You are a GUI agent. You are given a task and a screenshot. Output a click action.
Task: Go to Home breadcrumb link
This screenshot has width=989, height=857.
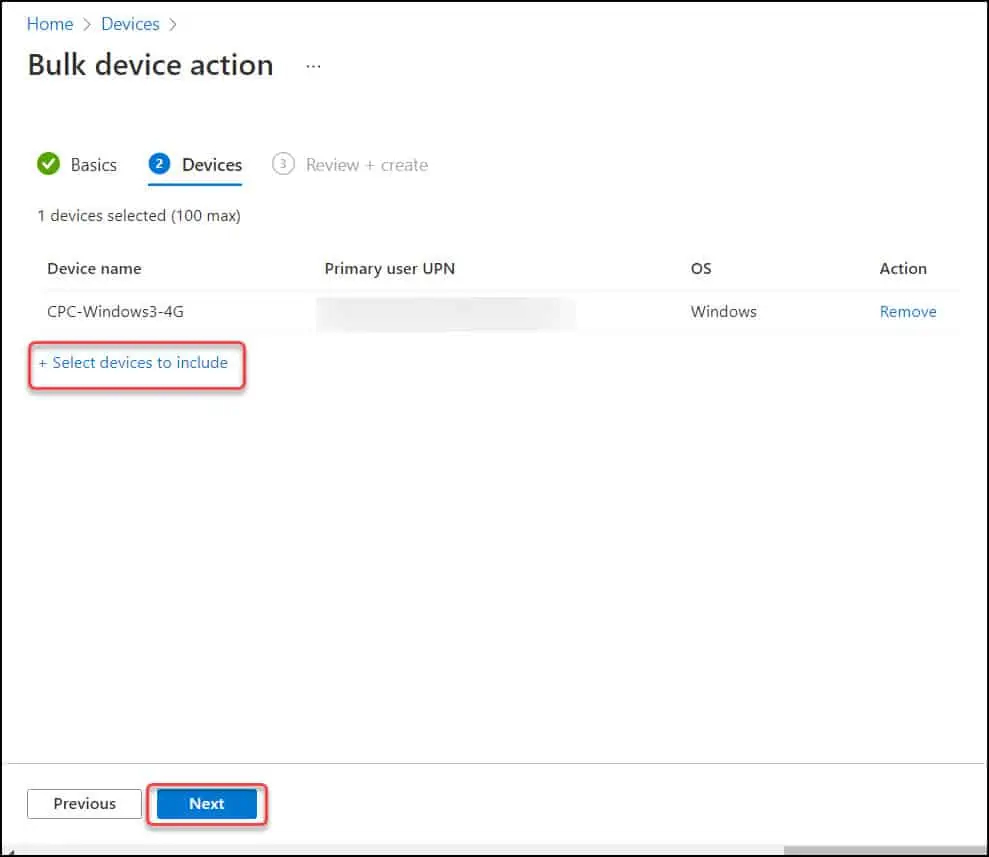(x=50, y=24)
